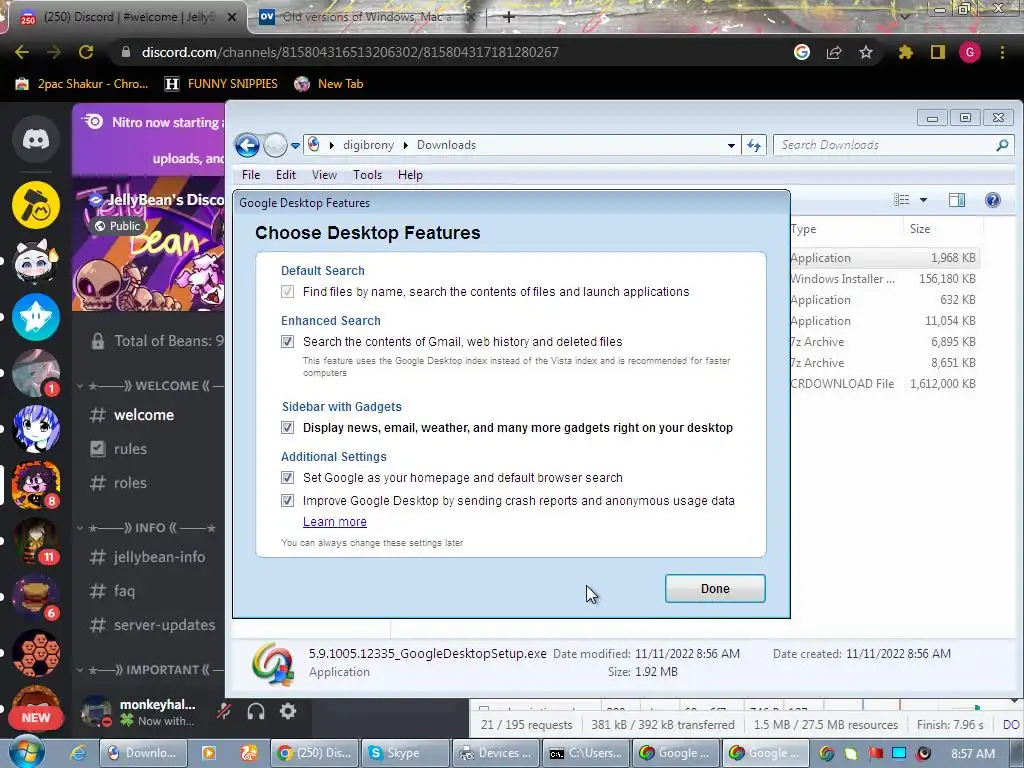
Task: Click the Explorer forward arrow button
Action: [275, 145]
